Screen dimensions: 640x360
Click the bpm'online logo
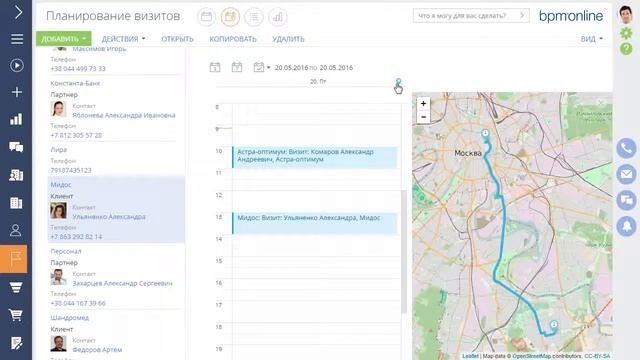(571, 16)
